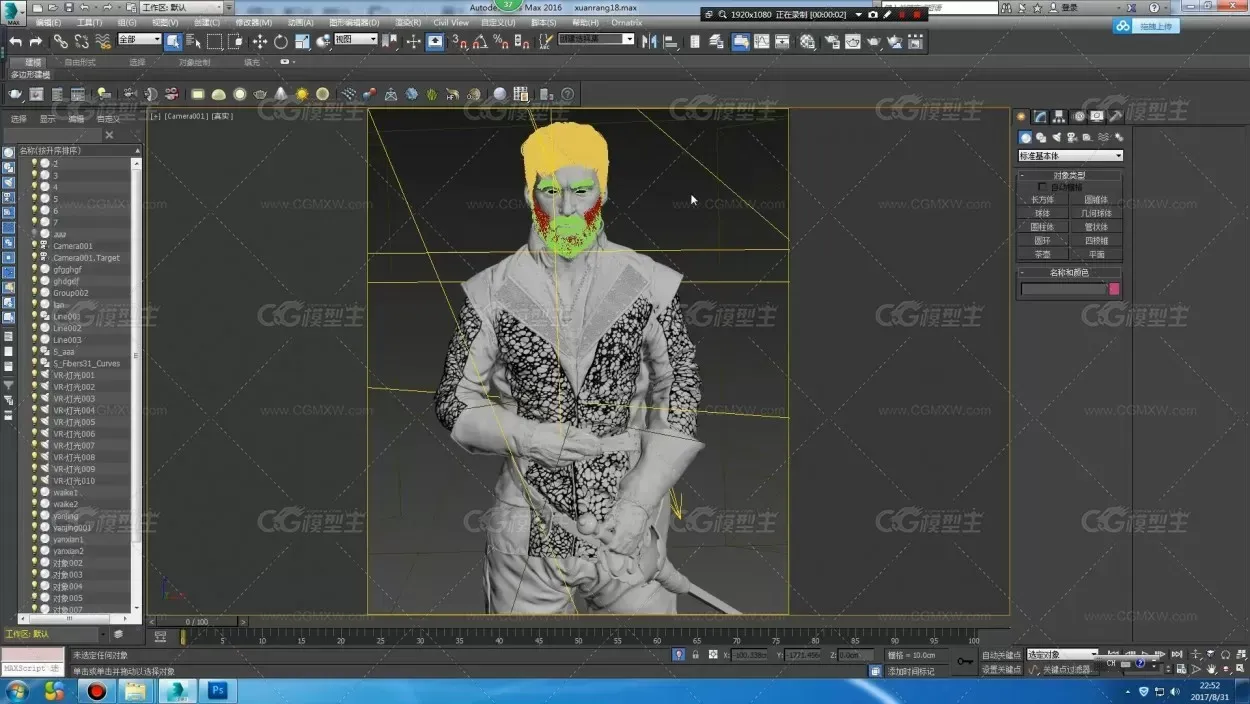Click the 管状体 button

coord(1096,227)
